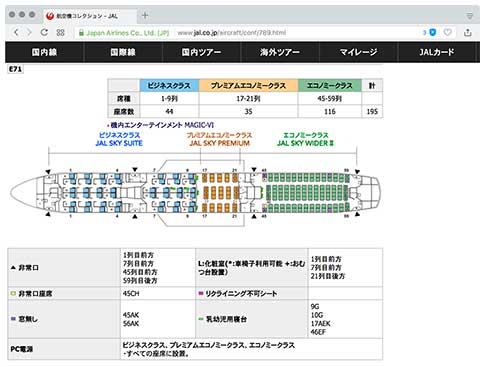Viewport: 485px width, 367px height.
Task: Open the blue shield blocker icon
Action: [x=433, y=32]
